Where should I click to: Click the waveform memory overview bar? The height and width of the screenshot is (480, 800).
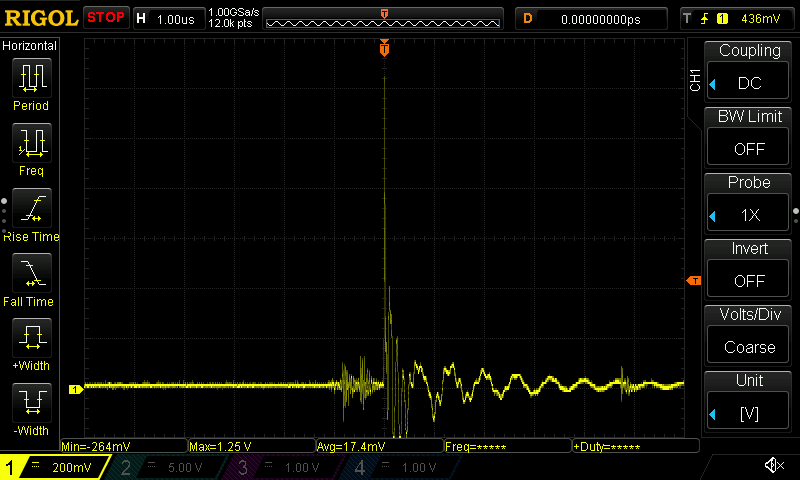click(x=383, y=19)
